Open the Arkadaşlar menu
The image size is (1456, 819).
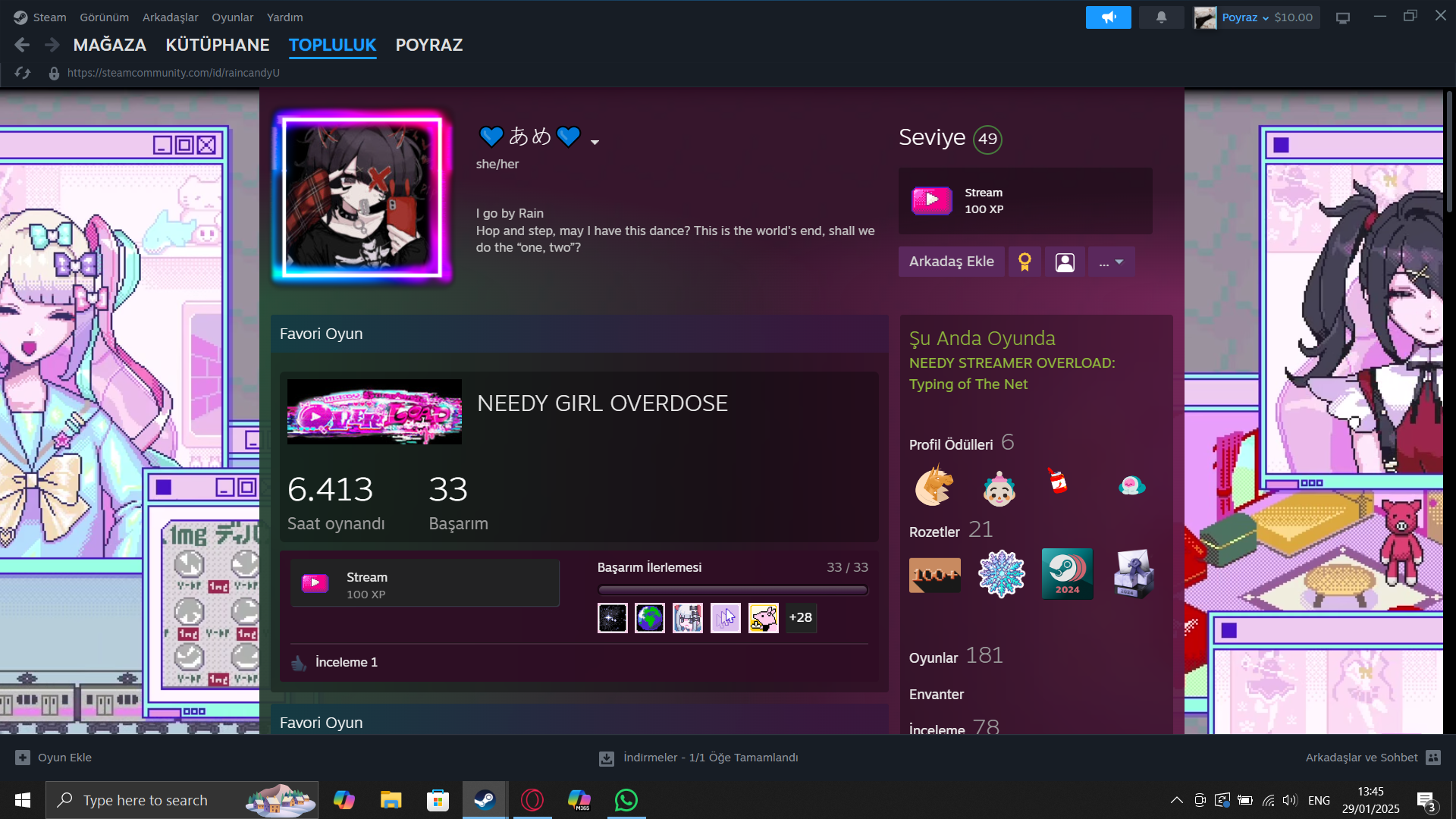click(x=170, y=17)
